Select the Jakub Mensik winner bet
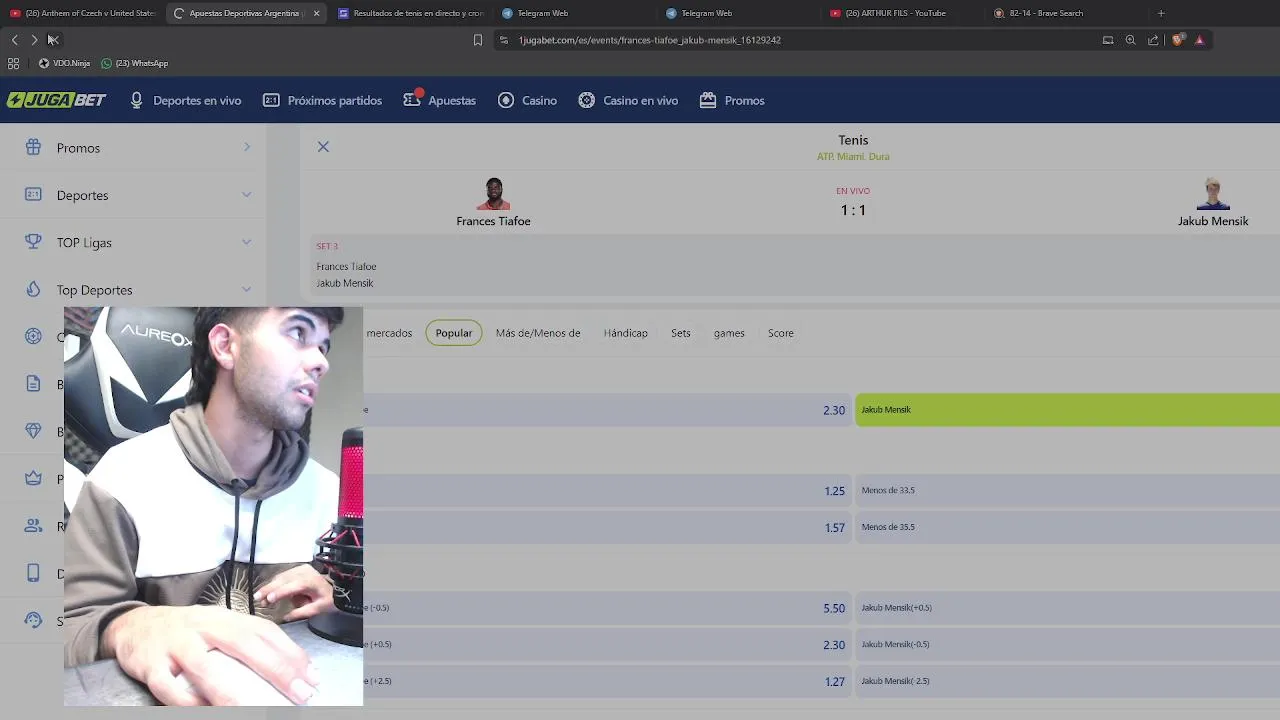1280x720 pixels. pos(1067,410)
